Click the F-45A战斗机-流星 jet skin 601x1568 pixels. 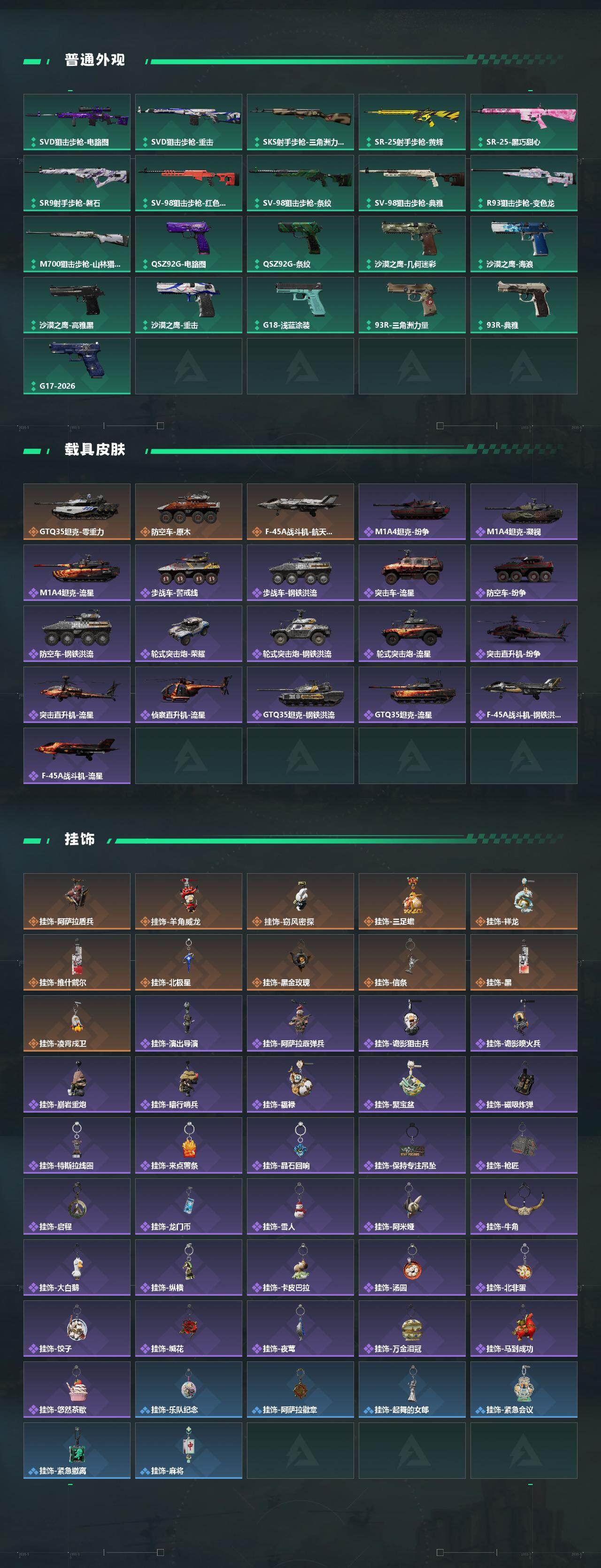click(x=77, y=755)
